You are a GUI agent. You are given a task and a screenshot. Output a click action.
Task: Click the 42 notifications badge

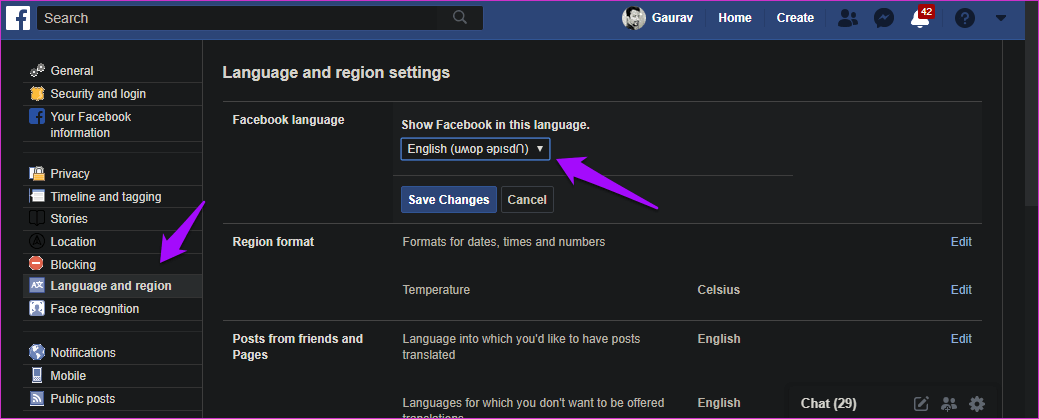(x=926, y=11)
